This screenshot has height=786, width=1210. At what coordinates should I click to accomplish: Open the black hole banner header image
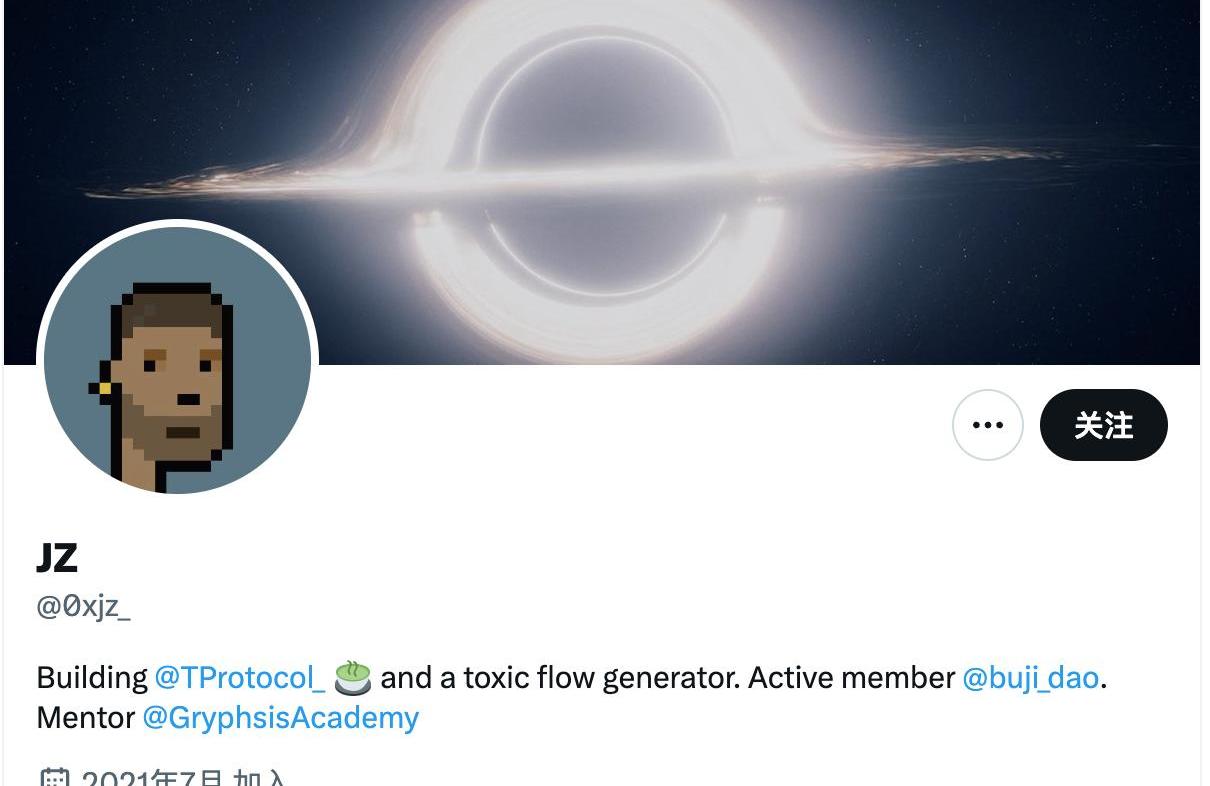pyautogui.click(x=602, y=182)
